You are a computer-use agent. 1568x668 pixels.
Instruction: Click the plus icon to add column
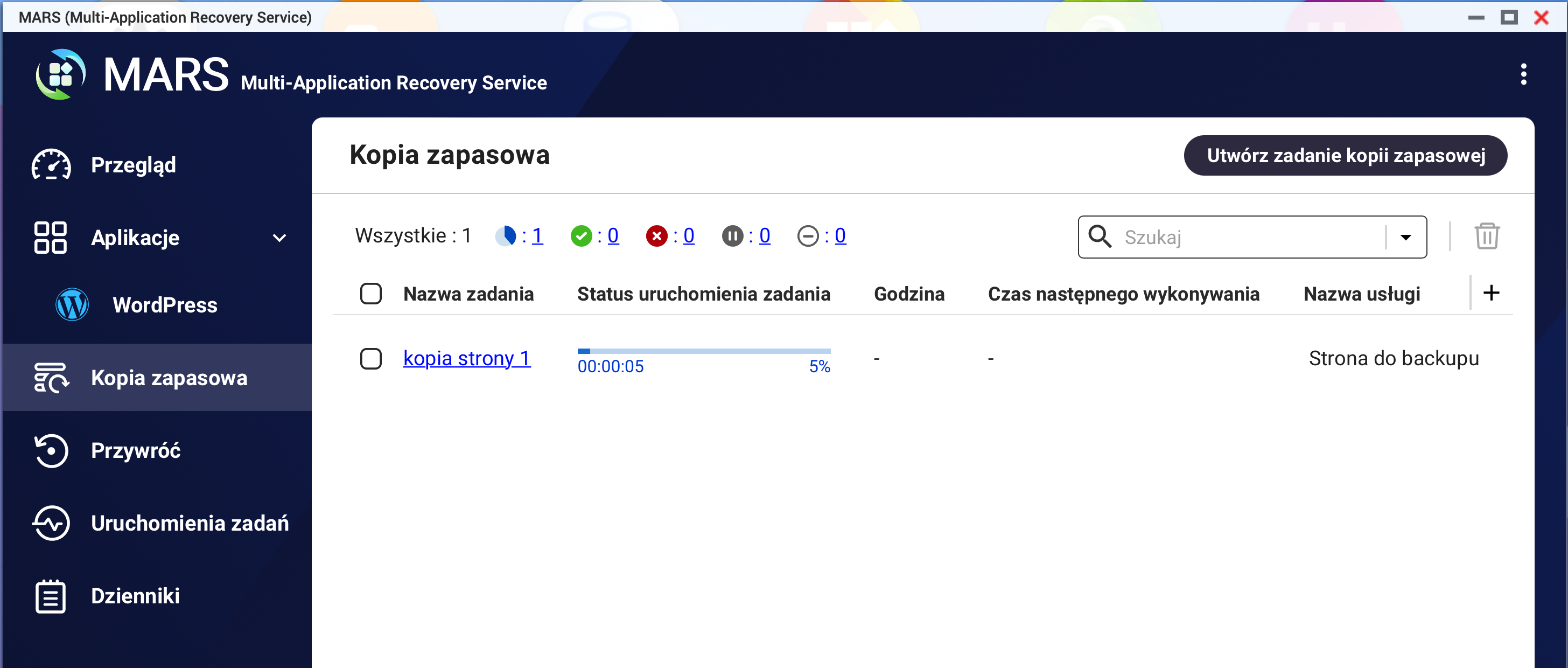pos(1490,293)
